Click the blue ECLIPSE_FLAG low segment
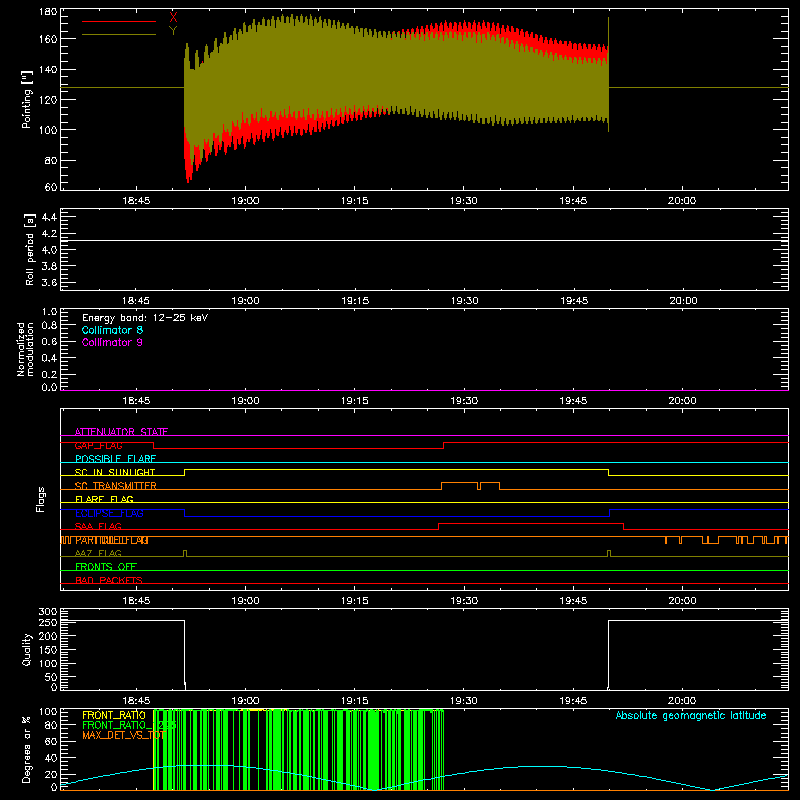This screenshot has height=800, width=800. (397, 516)
